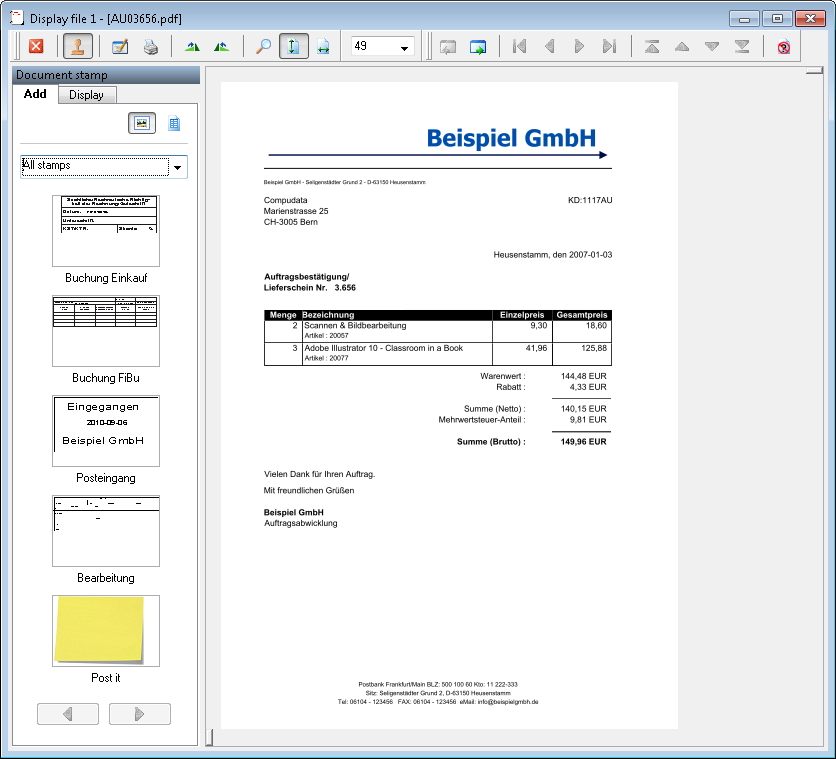This screenshot has height=759, width=836.
Task: Expand the All stamps dropdown
Action: coord(178,167)
